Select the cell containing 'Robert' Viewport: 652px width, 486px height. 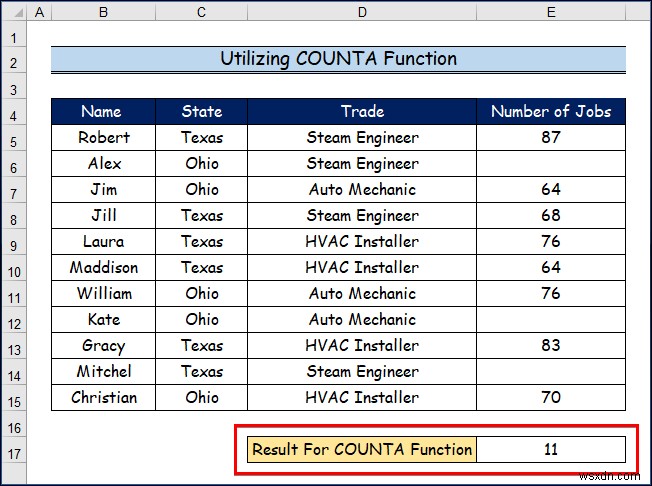coord(102,137)
